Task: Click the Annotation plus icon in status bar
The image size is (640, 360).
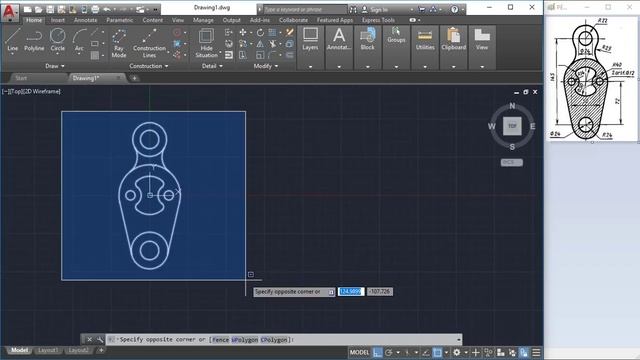Action: tap(476, 352)
